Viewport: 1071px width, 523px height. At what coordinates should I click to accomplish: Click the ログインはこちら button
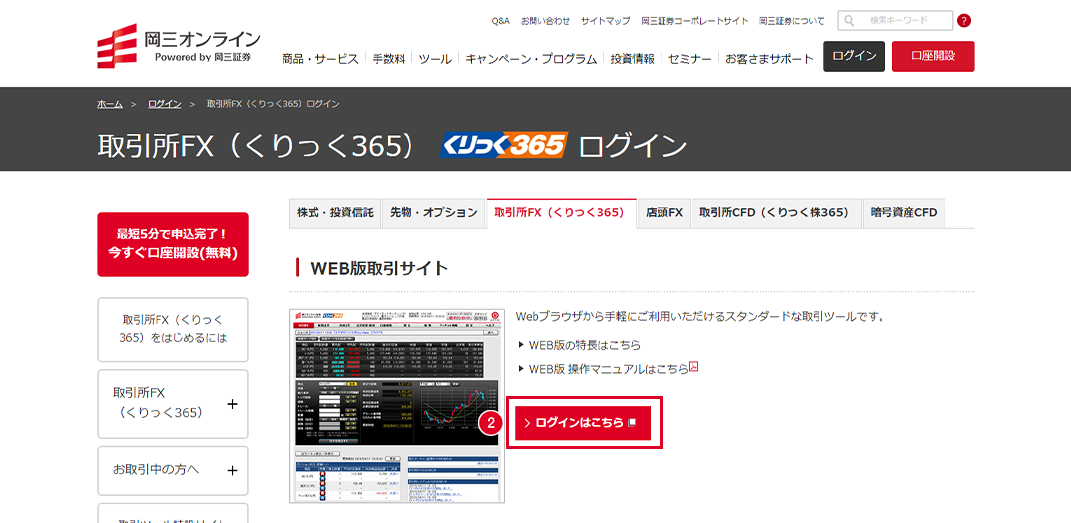click(583, 423)
